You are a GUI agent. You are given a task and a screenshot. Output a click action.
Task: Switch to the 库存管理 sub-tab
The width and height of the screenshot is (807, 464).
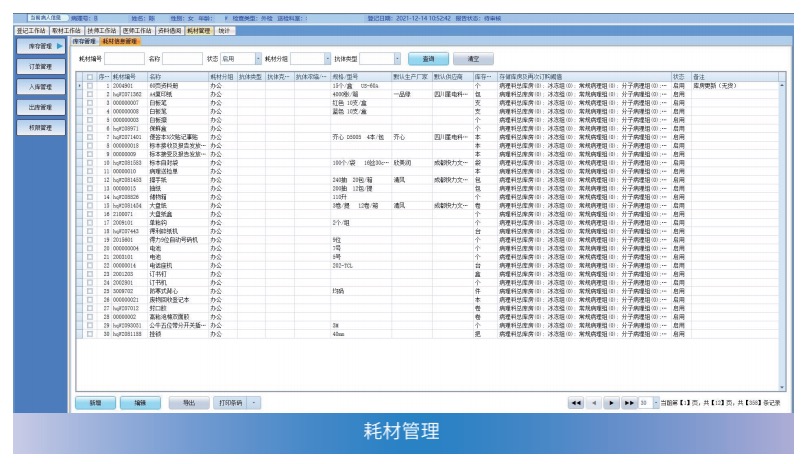[x=84, y=41]
